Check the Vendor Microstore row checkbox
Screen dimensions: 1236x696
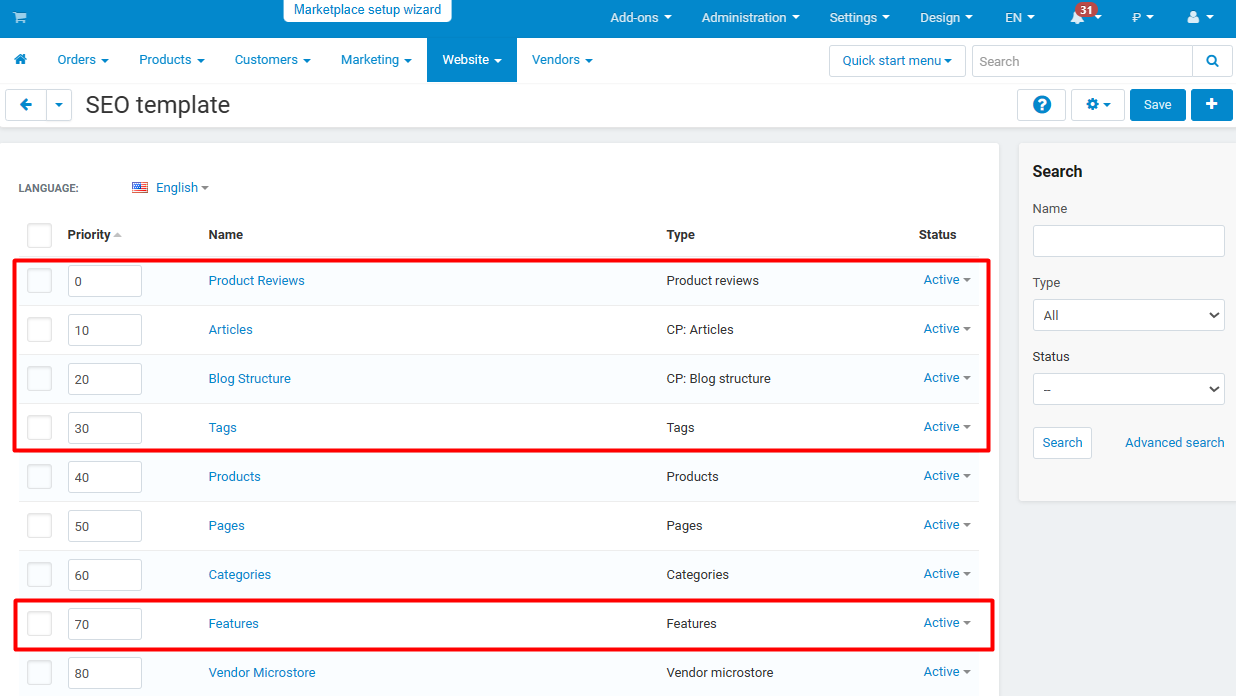(x=40, y=673)
